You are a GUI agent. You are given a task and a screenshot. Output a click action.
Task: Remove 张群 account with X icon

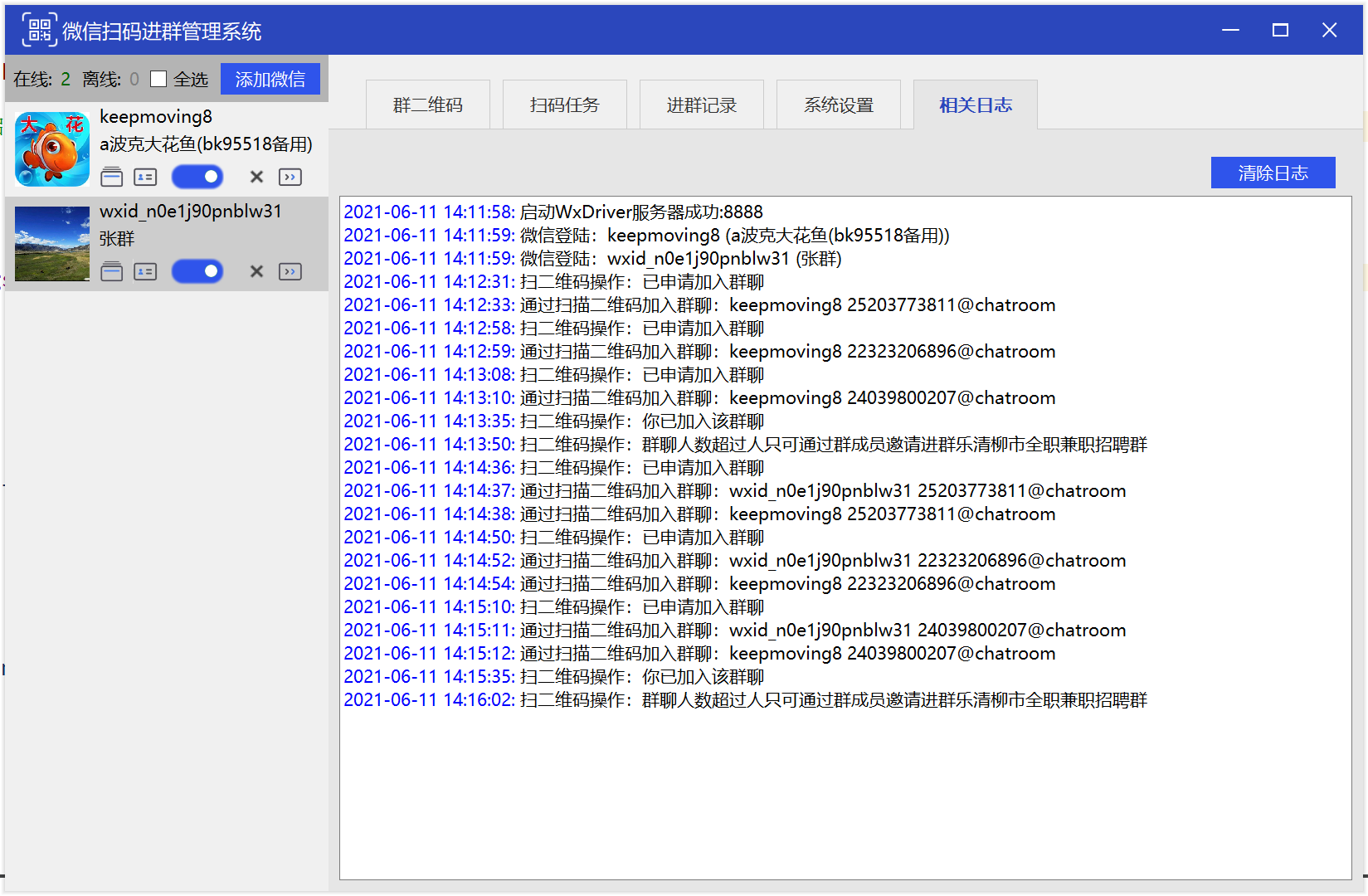(257, 271)
